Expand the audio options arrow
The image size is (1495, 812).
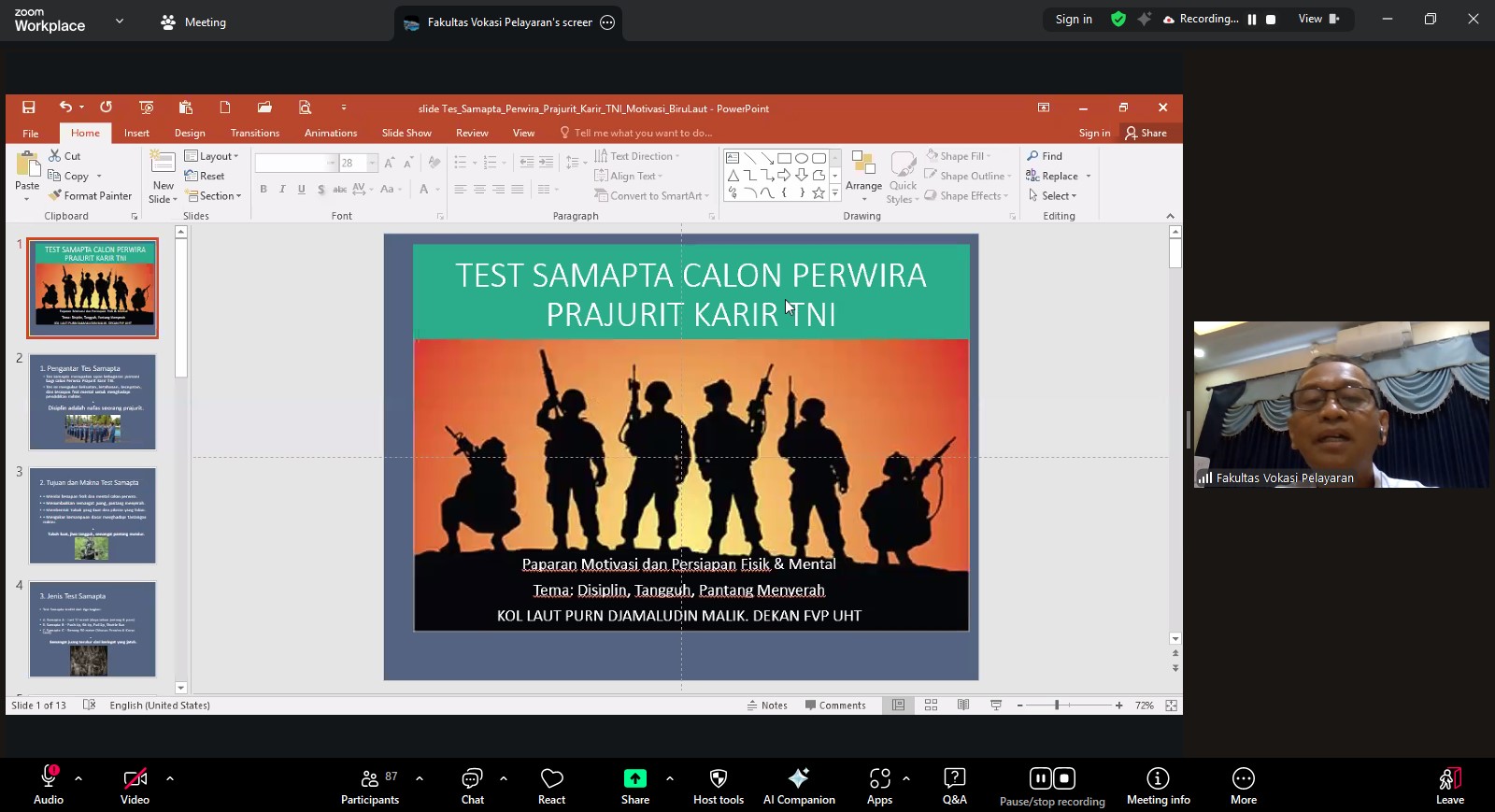(x=78, y=777)
